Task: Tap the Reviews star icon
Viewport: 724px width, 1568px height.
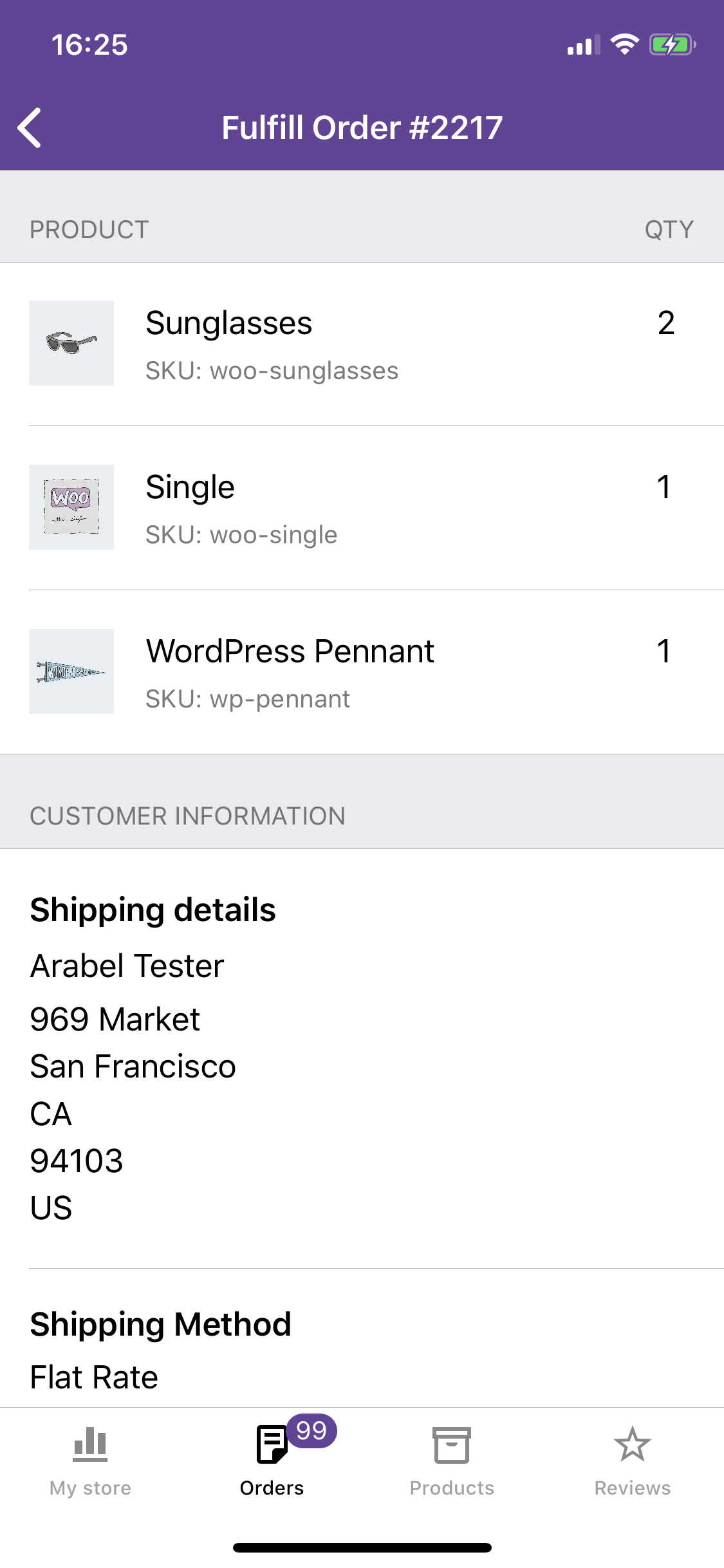Action: click(633, 1444)
